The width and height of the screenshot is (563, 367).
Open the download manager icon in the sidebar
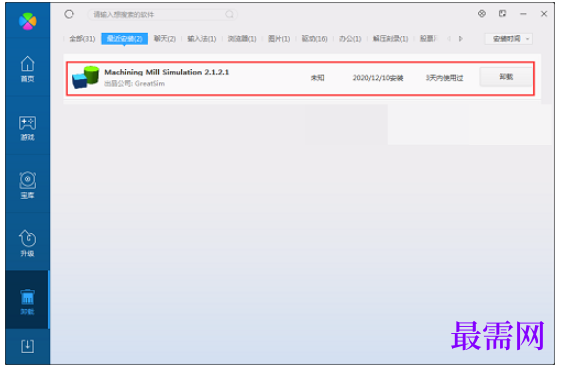point(28,346)
